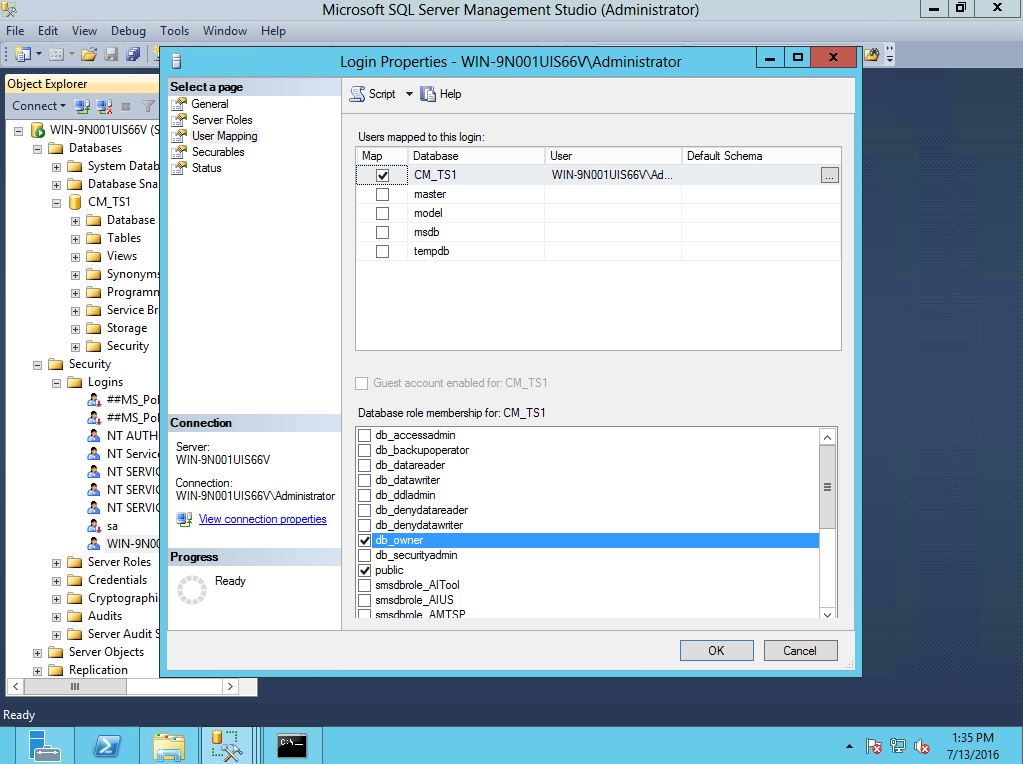Screen dimensions: 1023x764
Task: Expand the Server Objects node
Action: [38, 653]
